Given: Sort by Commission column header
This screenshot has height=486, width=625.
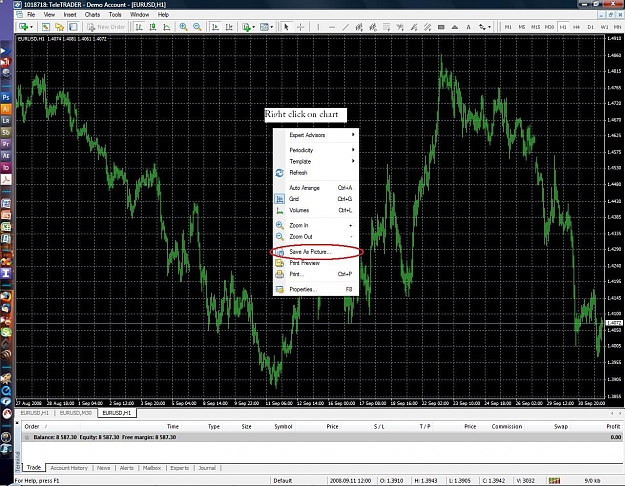Looking at the screenshot, I should [x=506, y=427].
